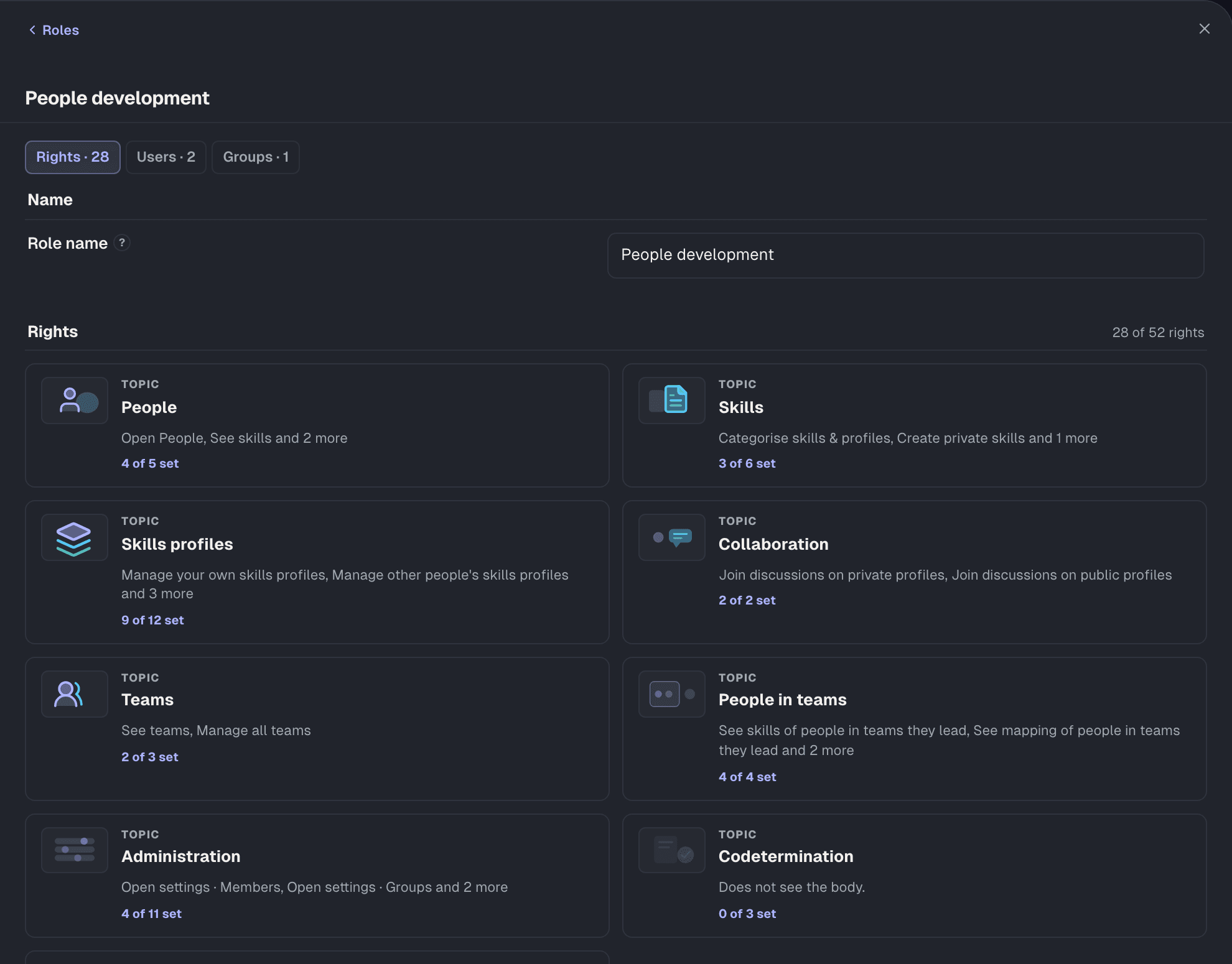Open the Skills topic title
The height and width of the screenshot is (964, 1232).
[x=740, y=407]
